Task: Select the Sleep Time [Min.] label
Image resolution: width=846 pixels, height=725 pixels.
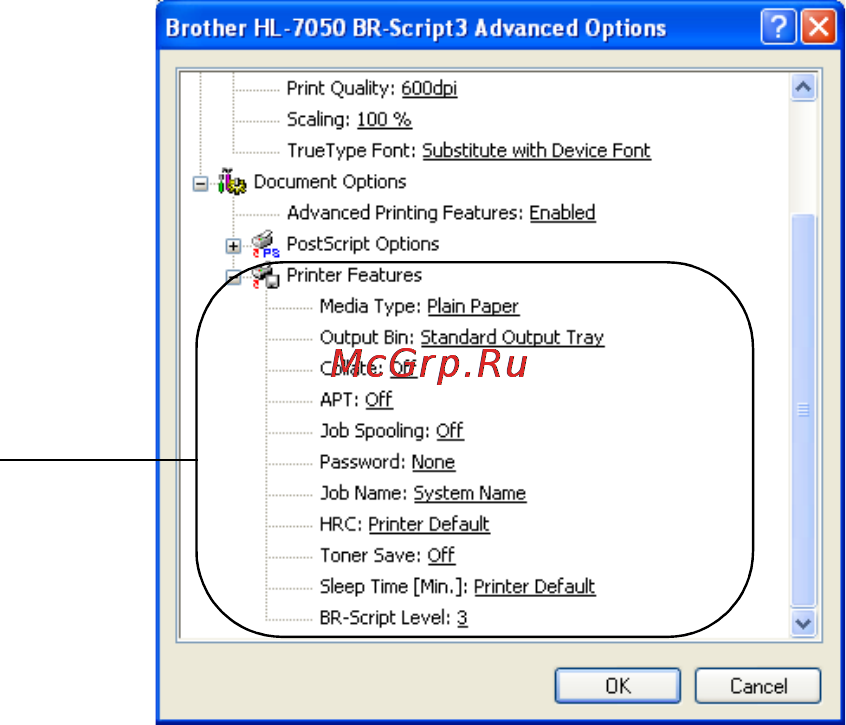Action: (394, 587)
